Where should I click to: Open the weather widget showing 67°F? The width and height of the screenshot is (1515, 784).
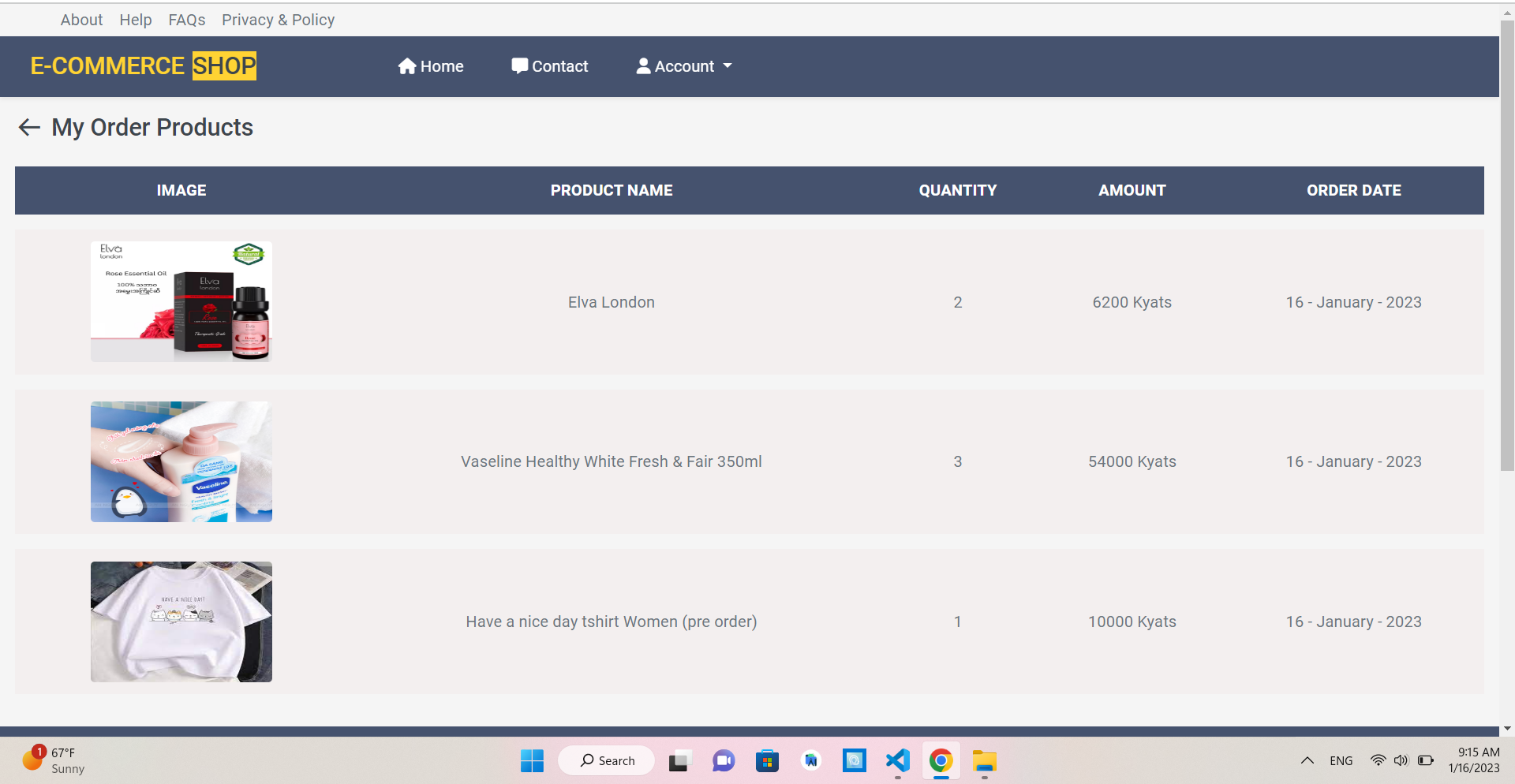(x=54, y=760)
